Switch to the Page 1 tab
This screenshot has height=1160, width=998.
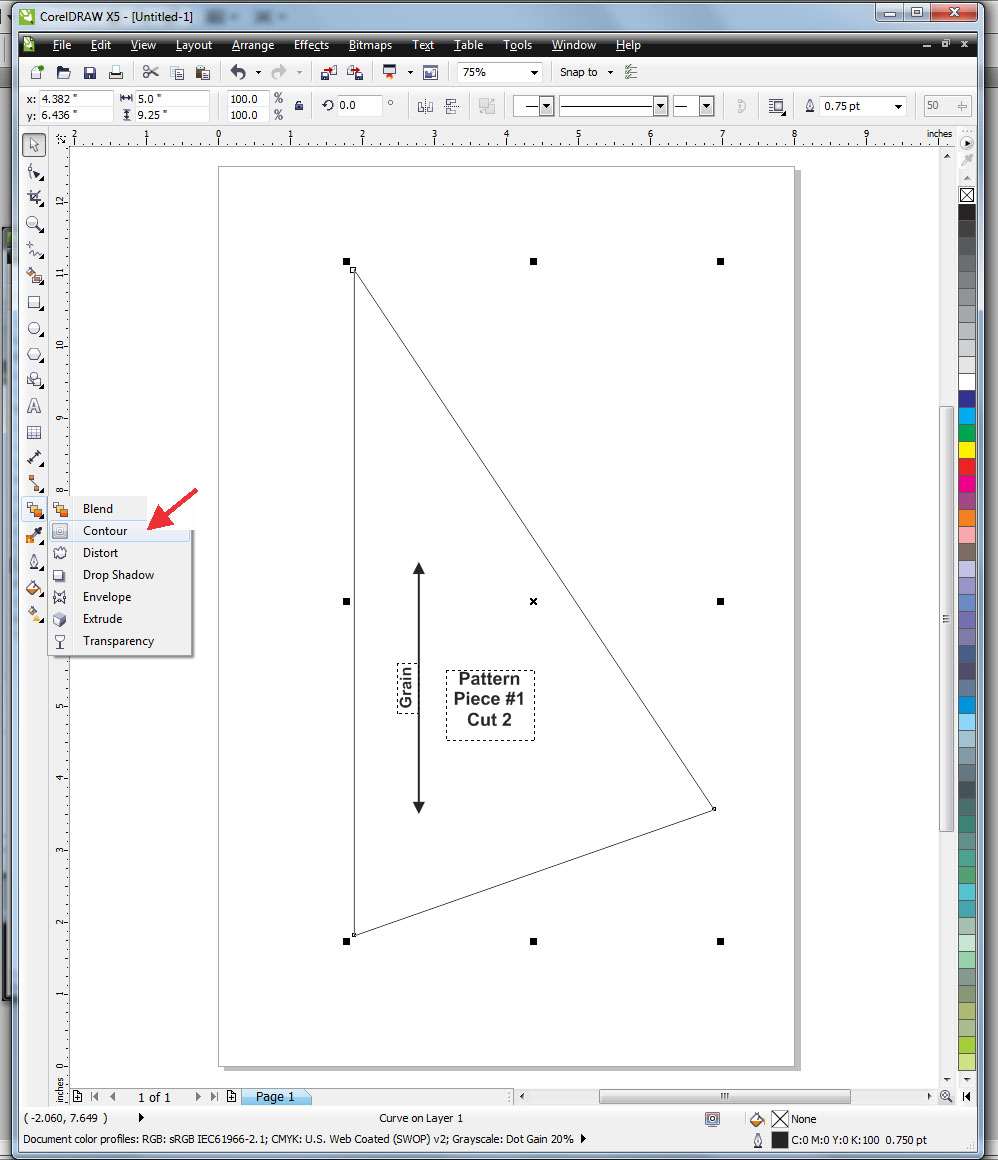point(275,1096)
